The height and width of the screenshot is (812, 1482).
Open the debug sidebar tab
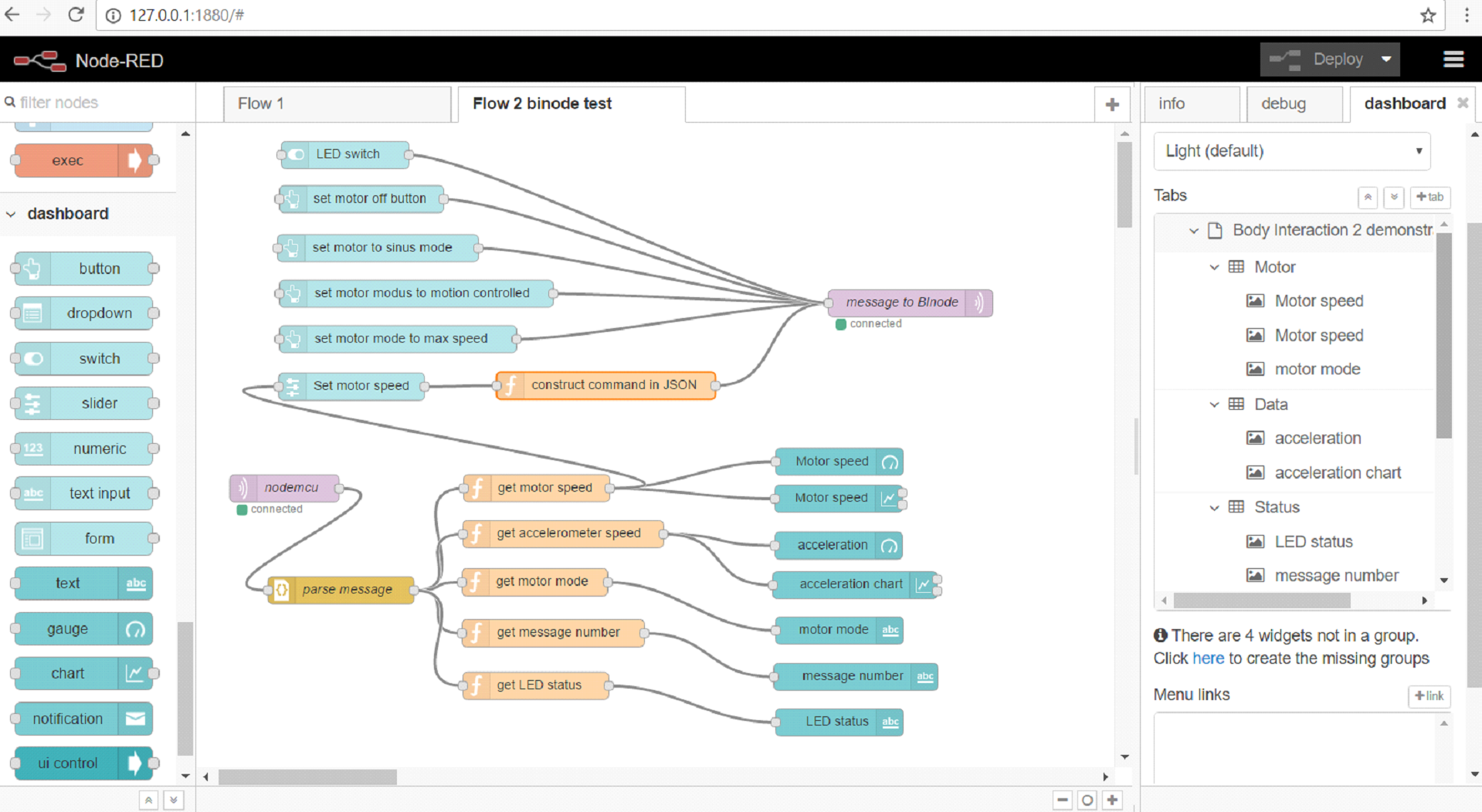tap(1294, 103)
